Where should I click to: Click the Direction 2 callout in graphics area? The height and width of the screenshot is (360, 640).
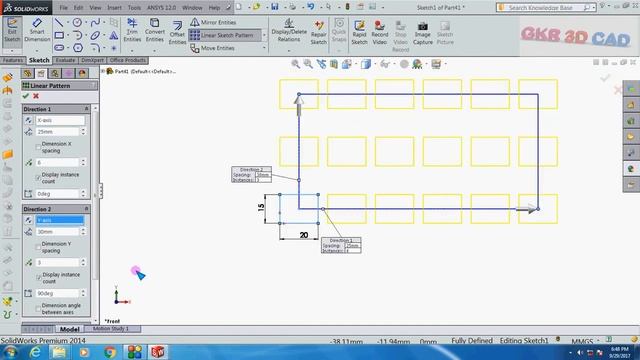251,174
